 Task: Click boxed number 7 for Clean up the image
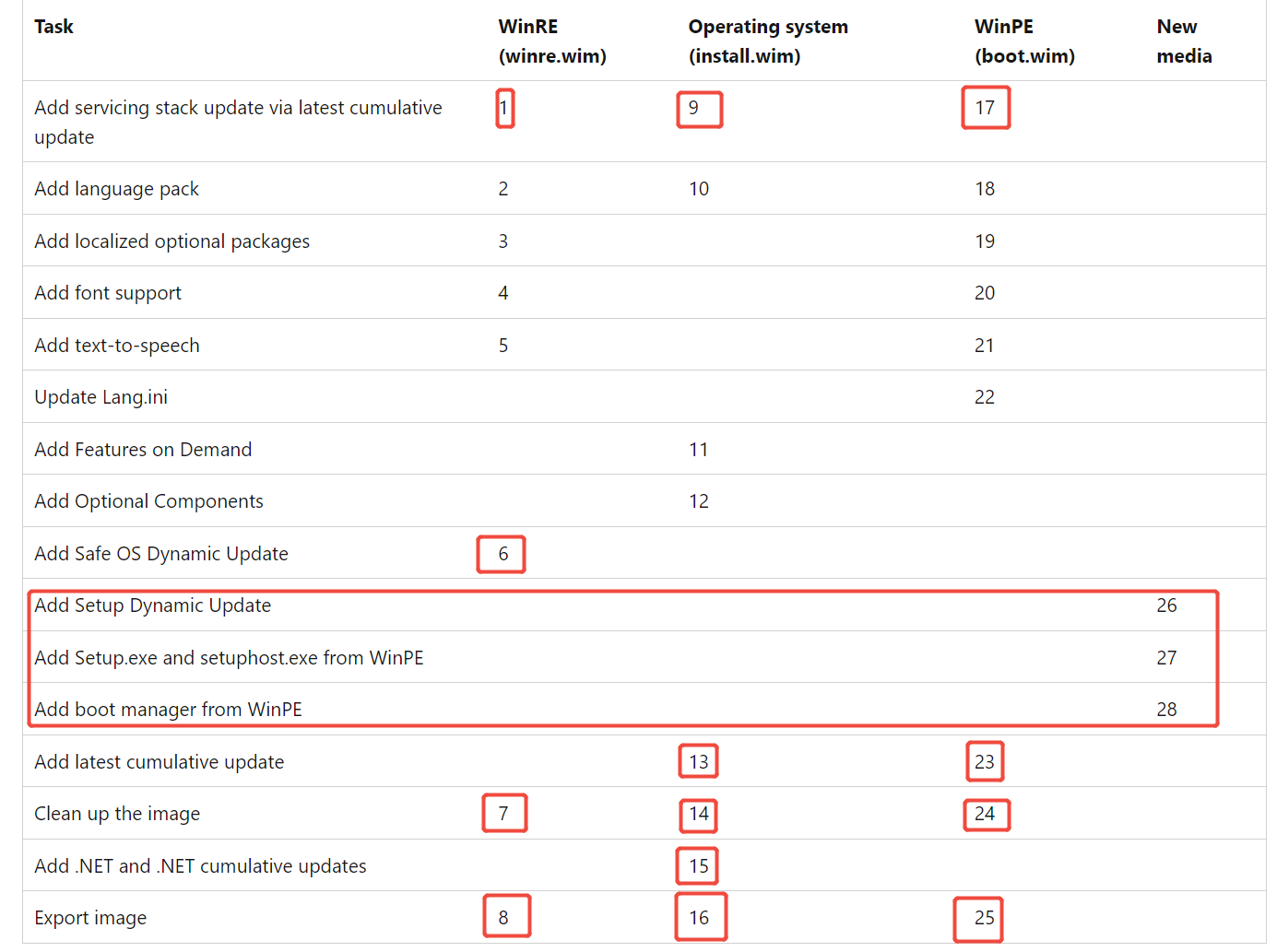pos(504,813)
